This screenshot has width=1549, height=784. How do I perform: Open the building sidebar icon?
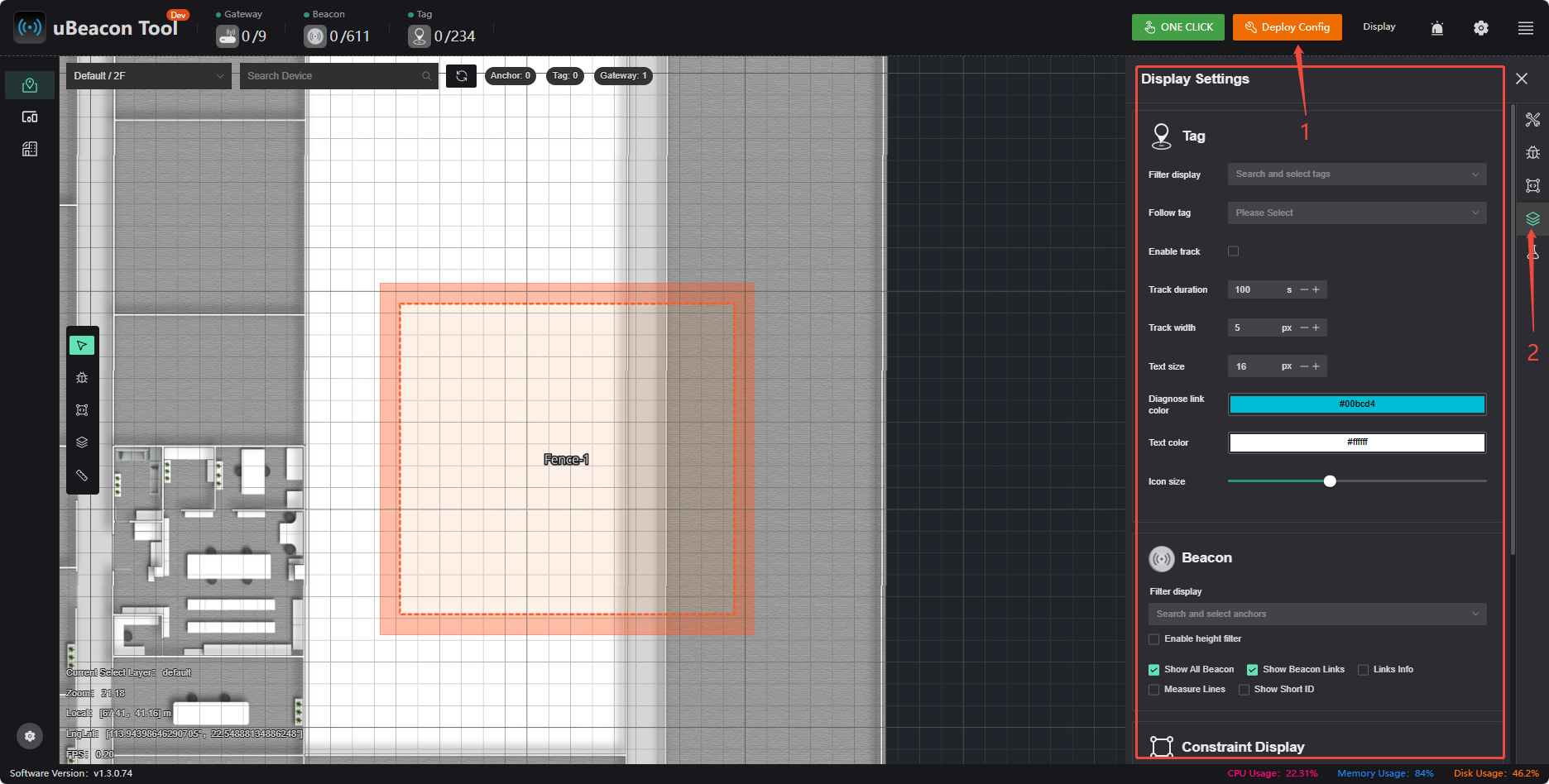30,149
